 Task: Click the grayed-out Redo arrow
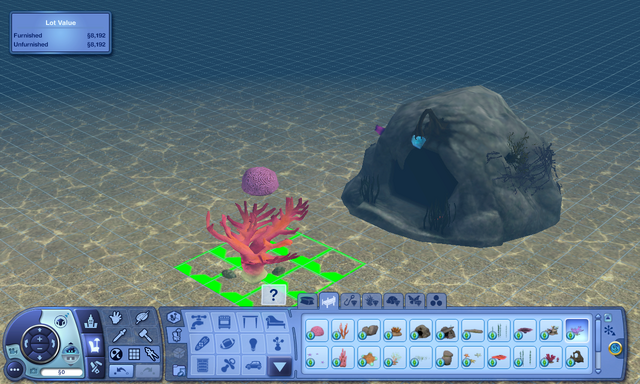click(x=147, y=371)
